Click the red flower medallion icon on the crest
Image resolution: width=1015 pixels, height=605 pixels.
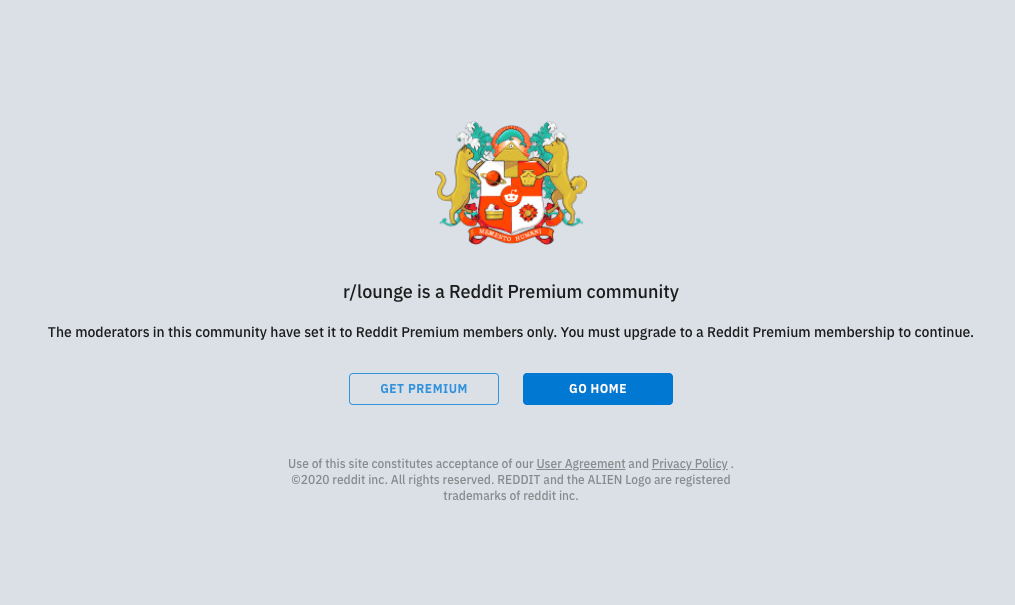pos(528,212)
